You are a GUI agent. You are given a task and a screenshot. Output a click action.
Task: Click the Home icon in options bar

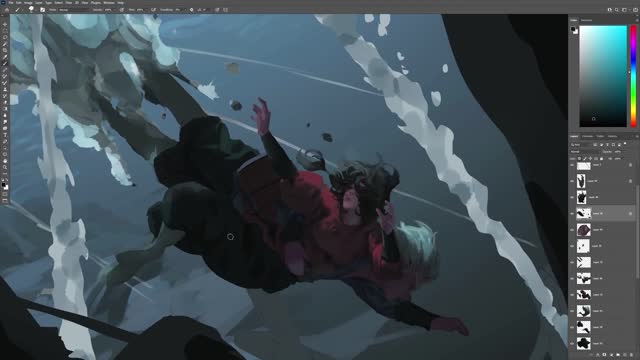7,10
